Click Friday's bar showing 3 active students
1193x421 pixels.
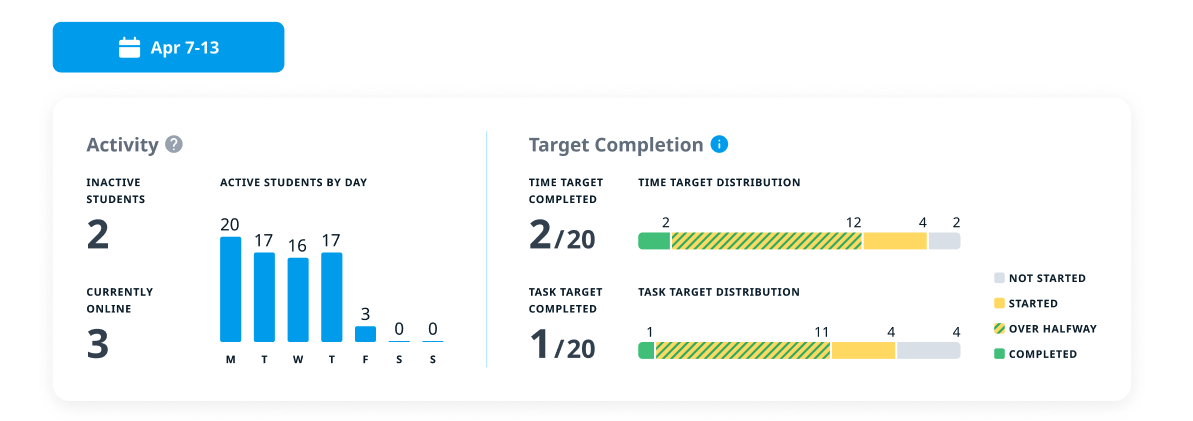point(366,334)
